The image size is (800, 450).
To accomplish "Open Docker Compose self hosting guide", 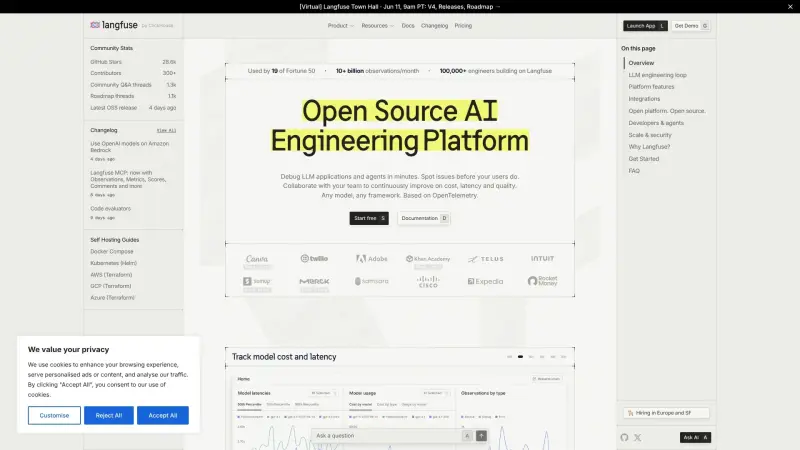I will pyautogui.click(x=112, y=252).
